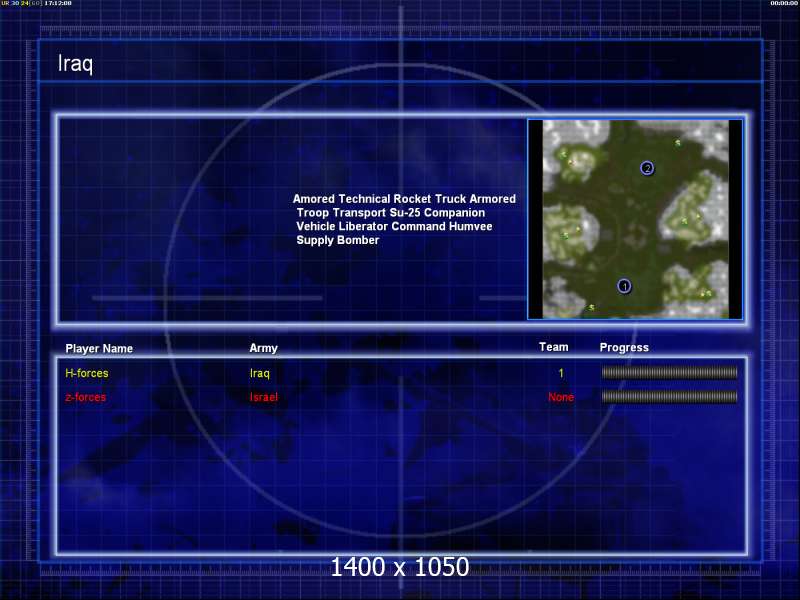The height and width of the screenshot is (600, 800).
Task: Click start position marker 1 on minimap
Action: (624, 286)
